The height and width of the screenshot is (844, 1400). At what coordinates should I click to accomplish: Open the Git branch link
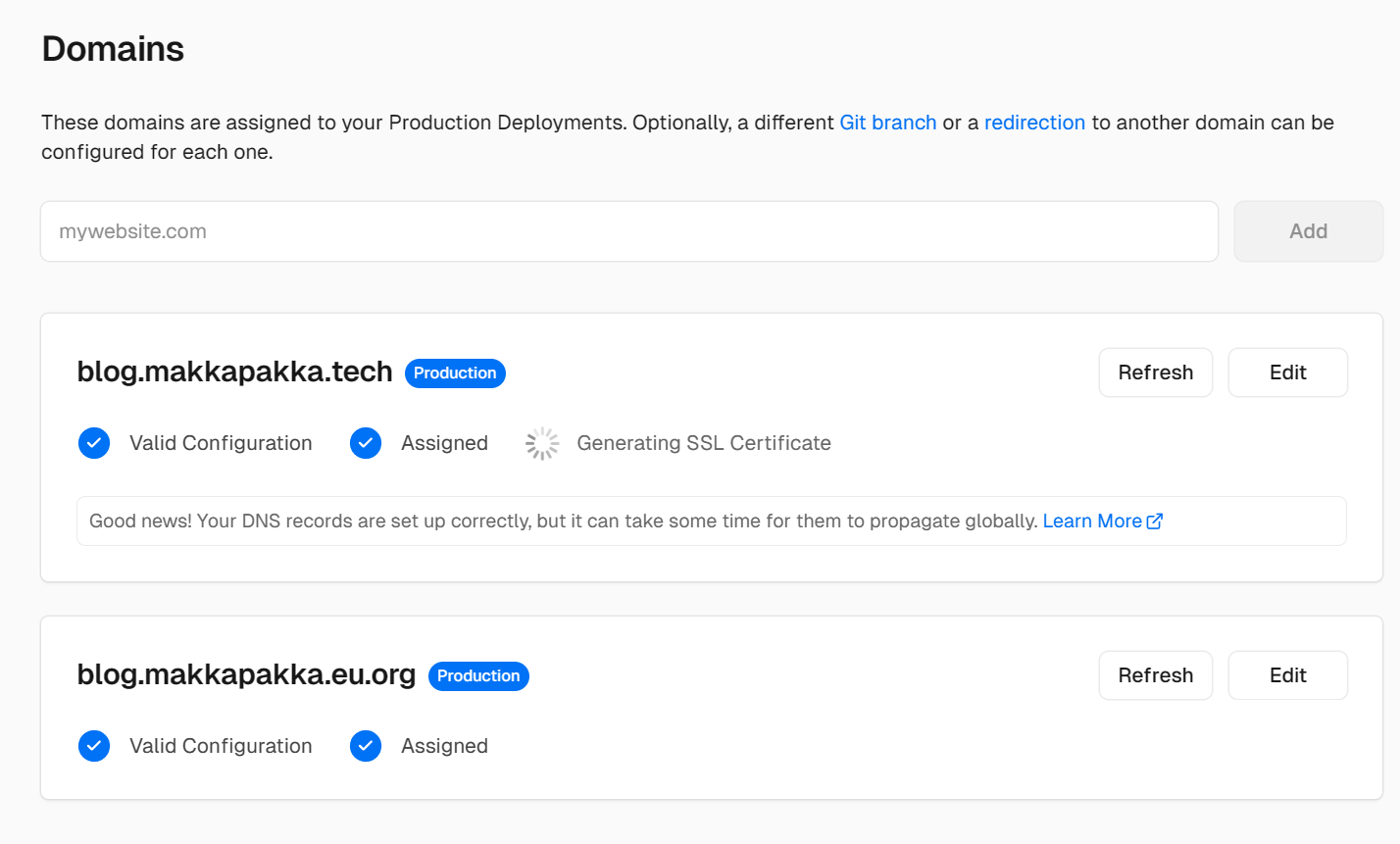coord(887,123)
